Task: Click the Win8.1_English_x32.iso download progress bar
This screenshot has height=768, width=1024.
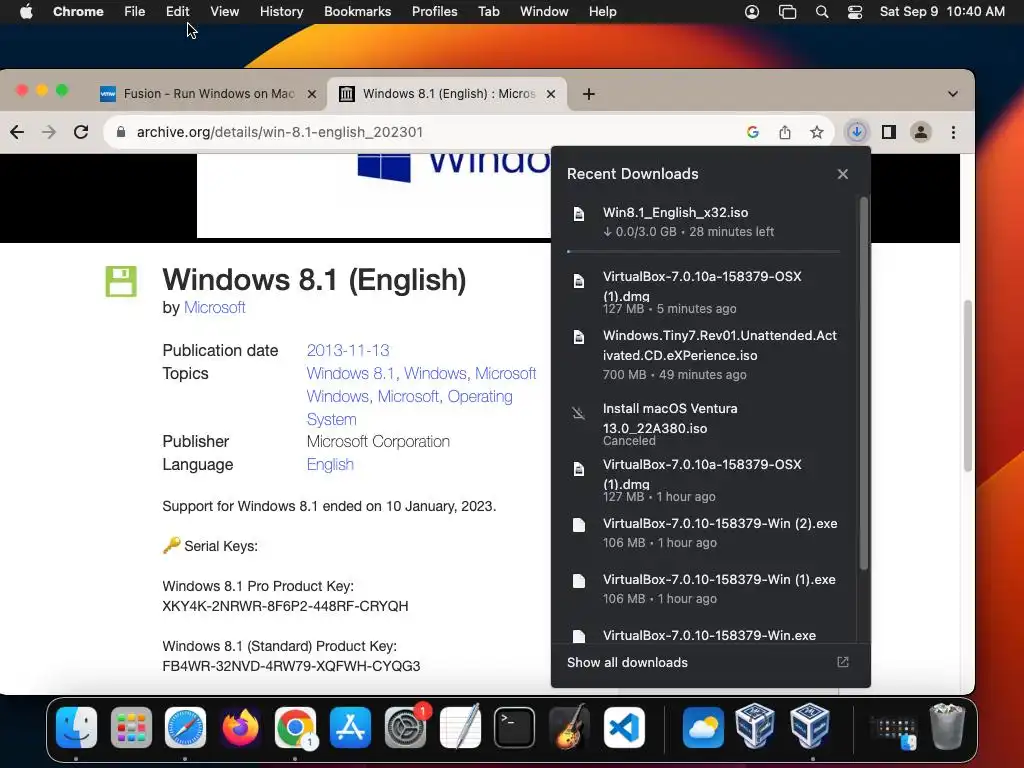Action: (x=703, y=251)
